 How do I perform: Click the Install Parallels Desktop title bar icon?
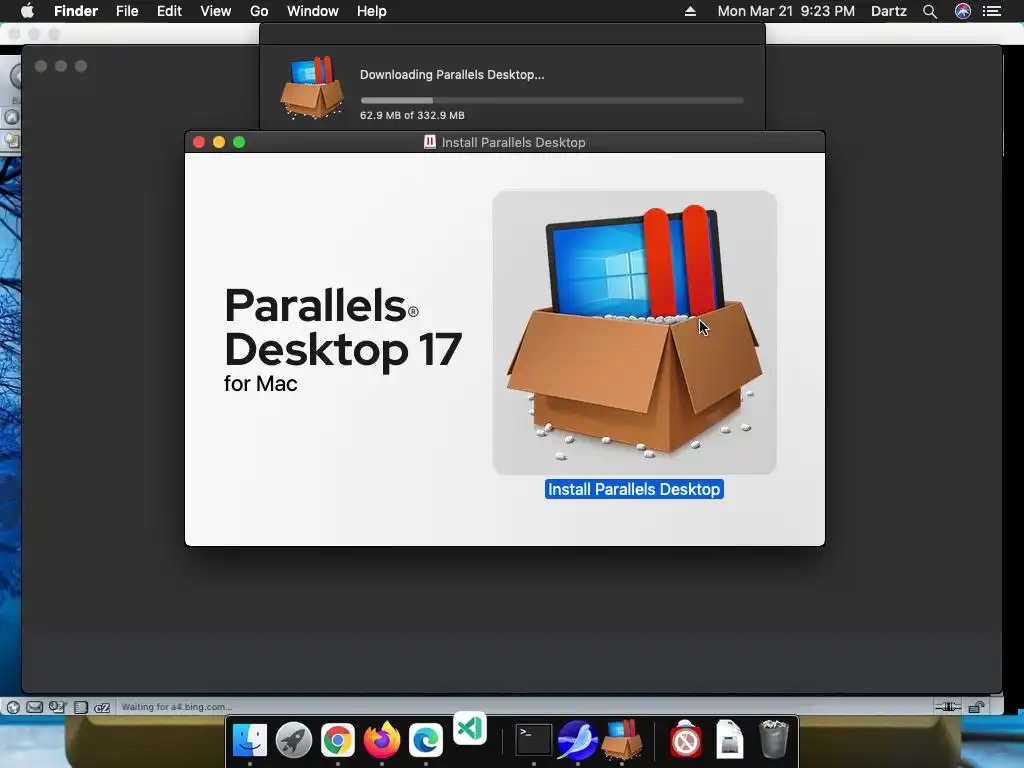[430, 142]
